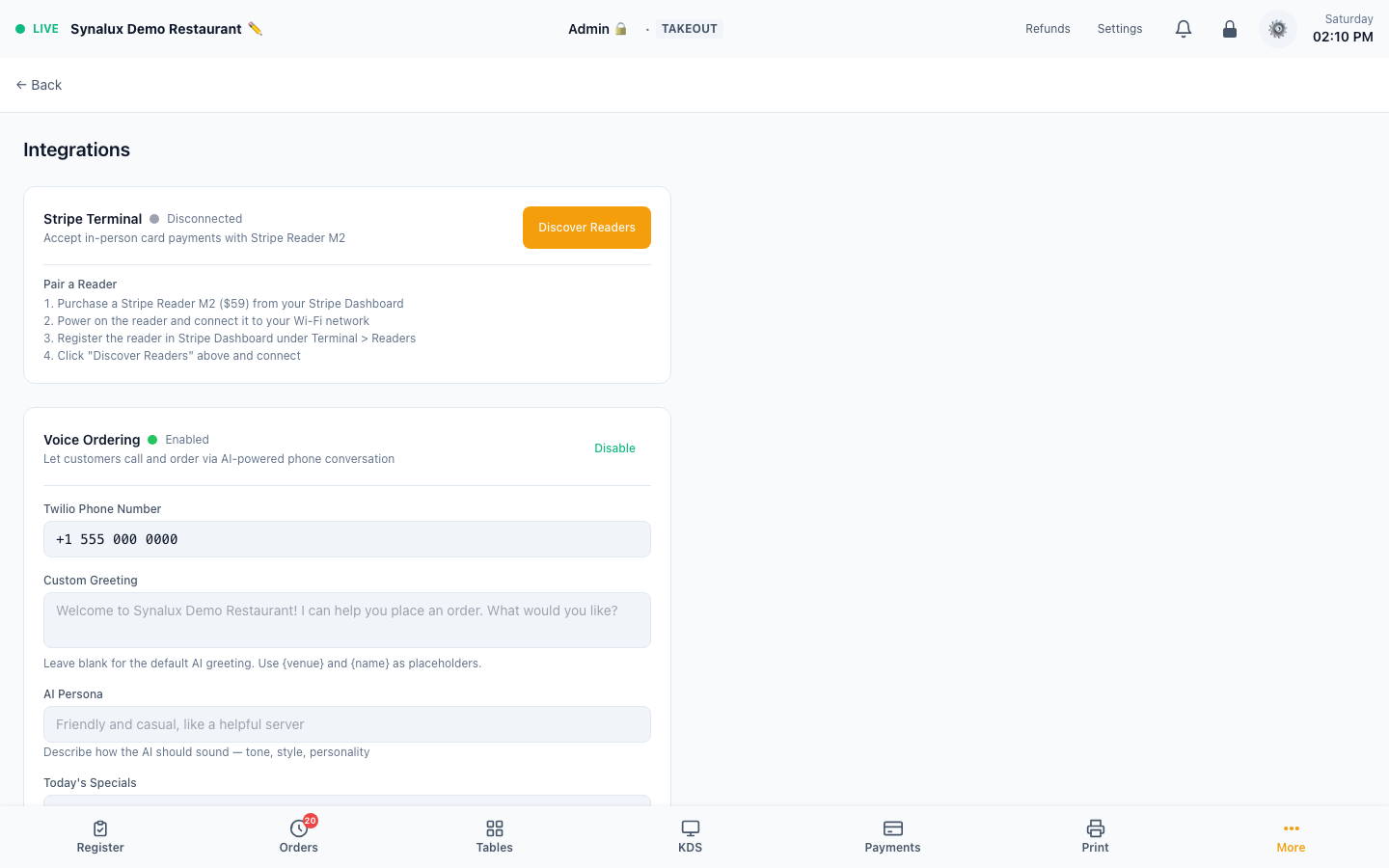This screenshot has height=868, width=1389.
Task: Open the Payments card icon
Action: pyautogui.click(x=893, y=828)
